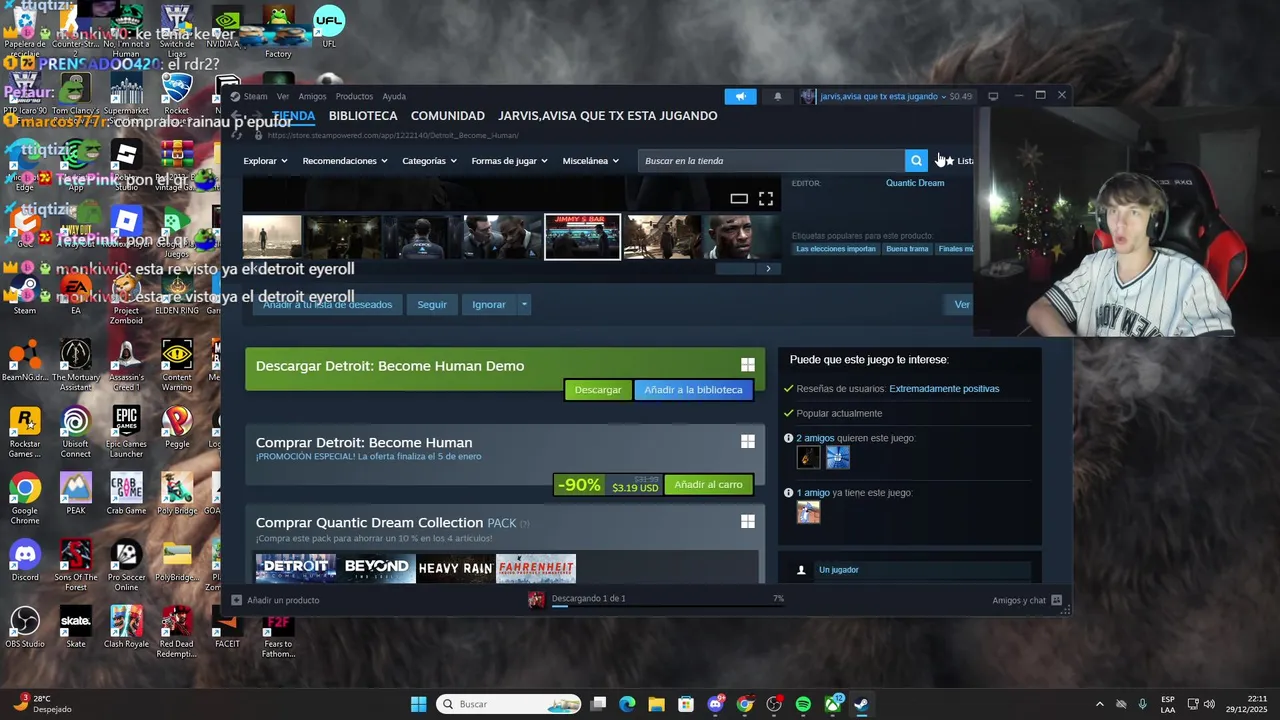This screenshot has width=1280, height=720.
Task: Switch Steam to Big Picture mode icon
Action: [993, 96]
